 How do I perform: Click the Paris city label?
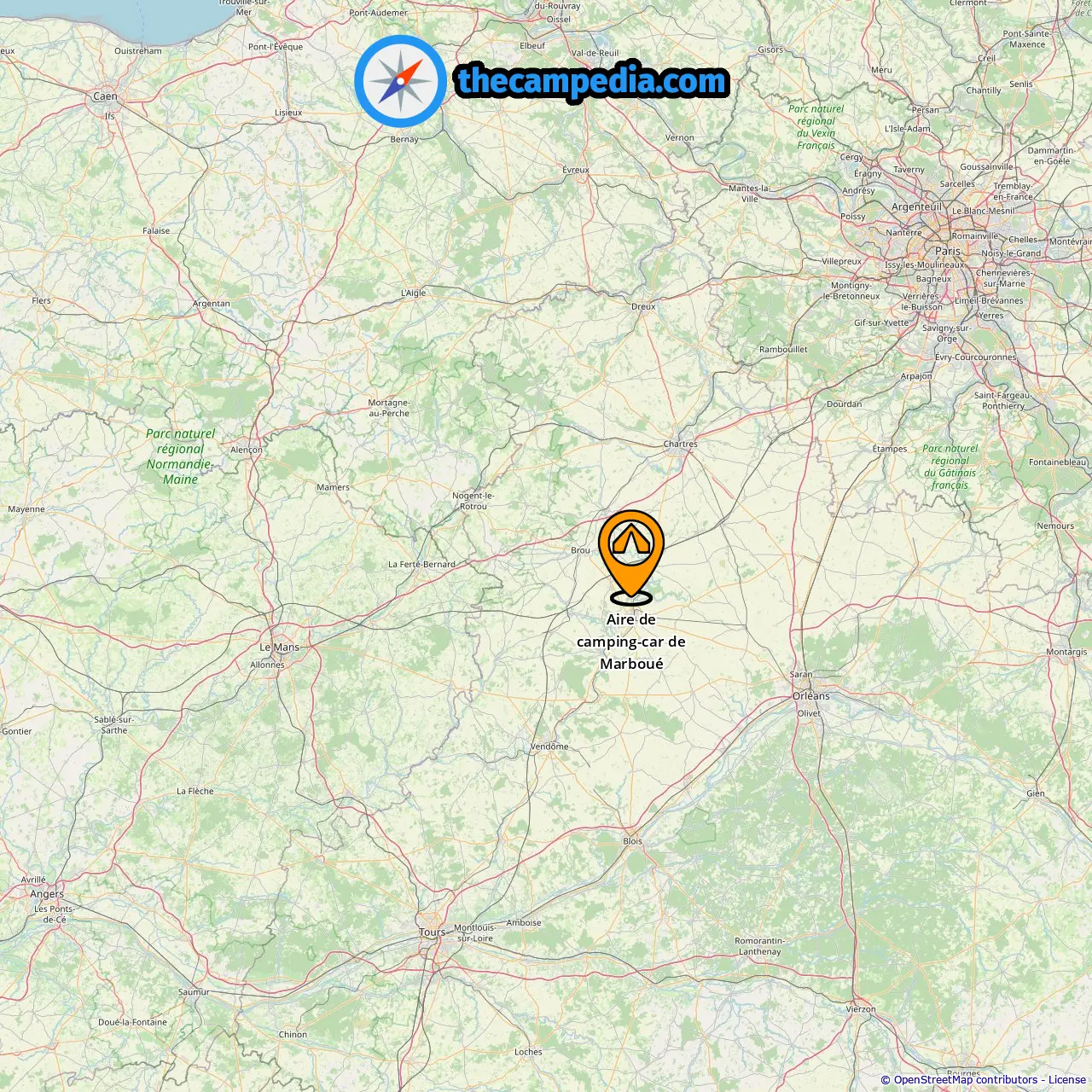948,251
